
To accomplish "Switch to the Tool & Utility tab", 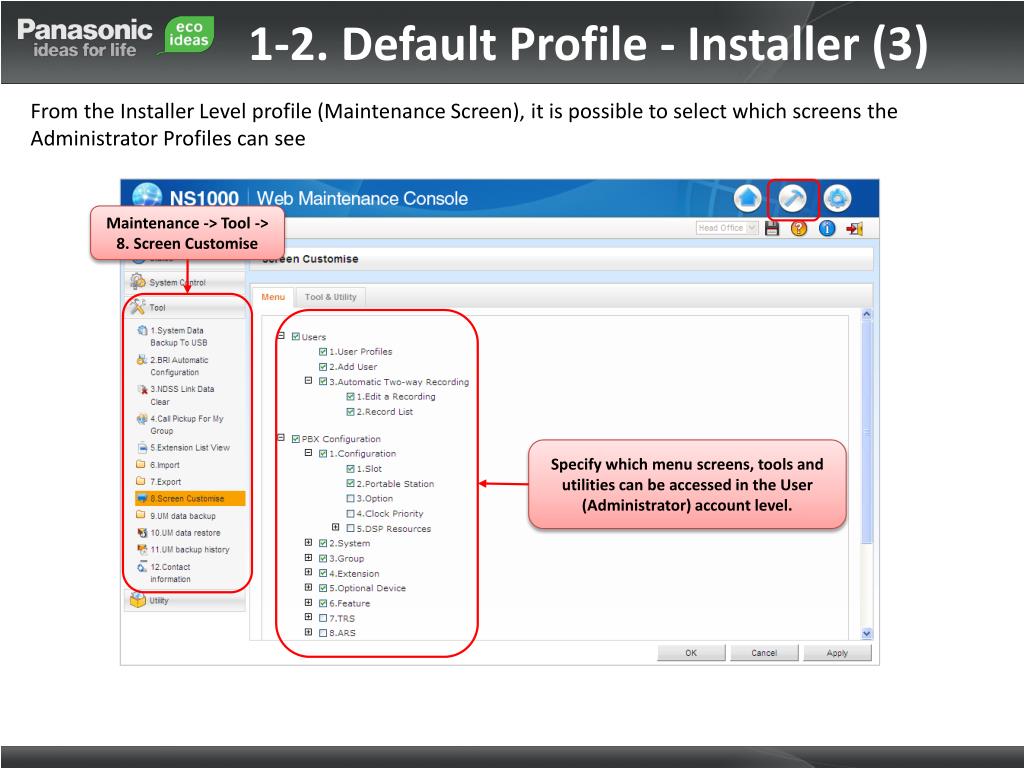I will point(330,297).
